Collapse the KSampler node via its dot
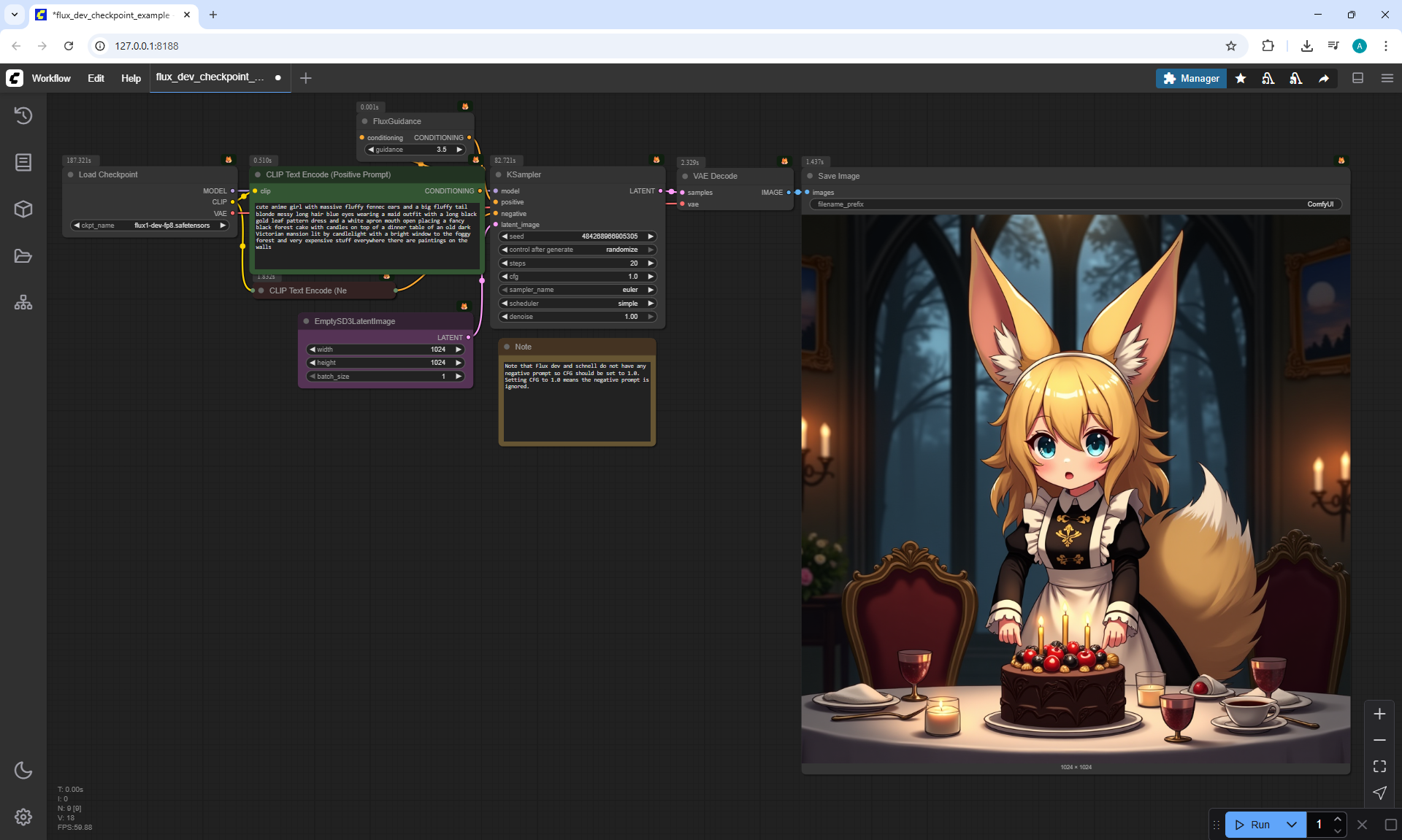This screenshot has width=1402, height=840. (x=499, y=175)
